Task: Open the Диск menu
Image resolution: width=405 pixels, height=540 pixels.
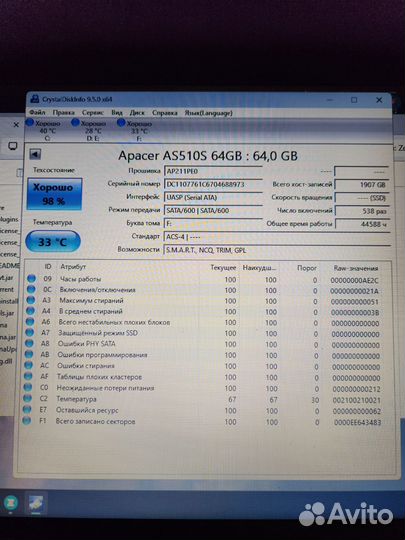Action: pyautogui.click(x=137, y=113)
